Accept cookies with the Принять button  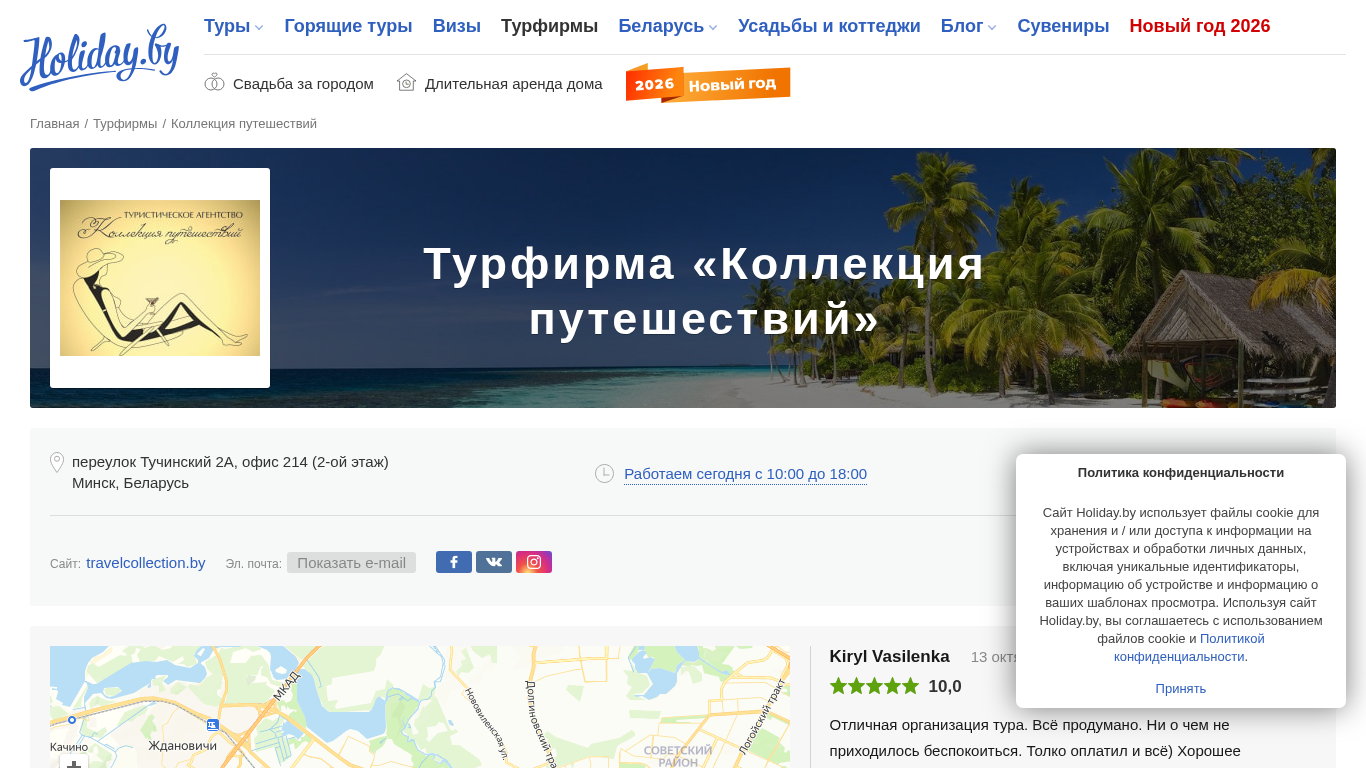coord(1181,688)
